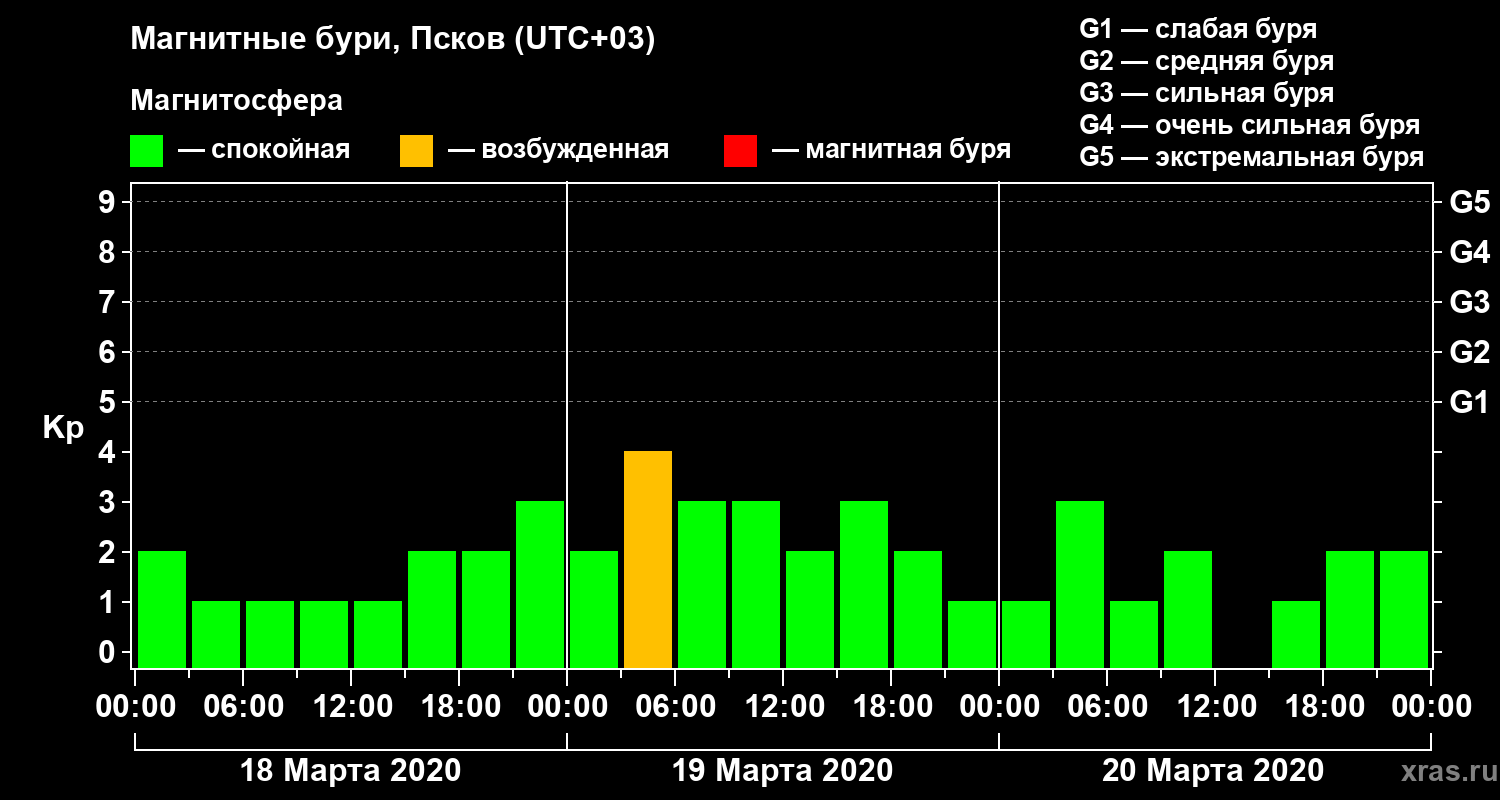This screenshot has width=1500, height=800.
Task: Click the '12:00' time label under 19 March
Action: pos(783,707)
